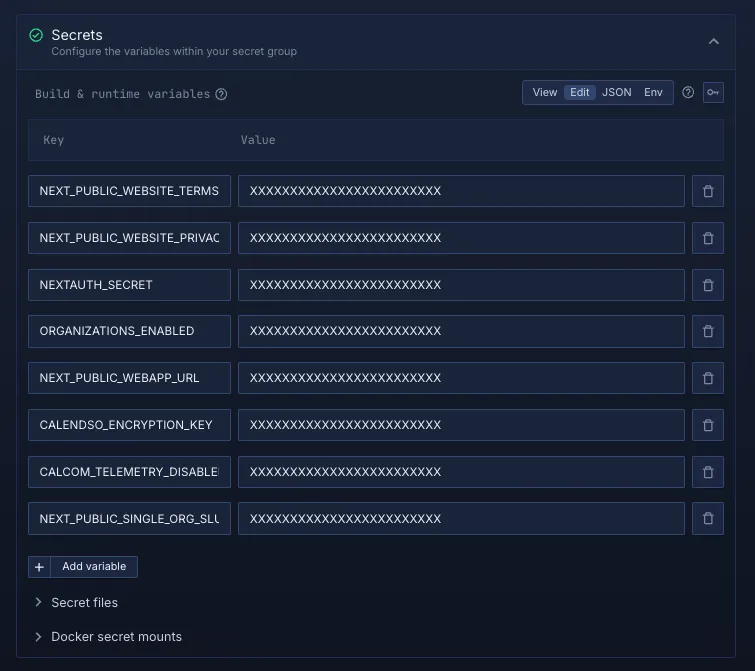
Task: Edit the ORGANIZATIONS_ENABLED key field
Action: [130, 331]
